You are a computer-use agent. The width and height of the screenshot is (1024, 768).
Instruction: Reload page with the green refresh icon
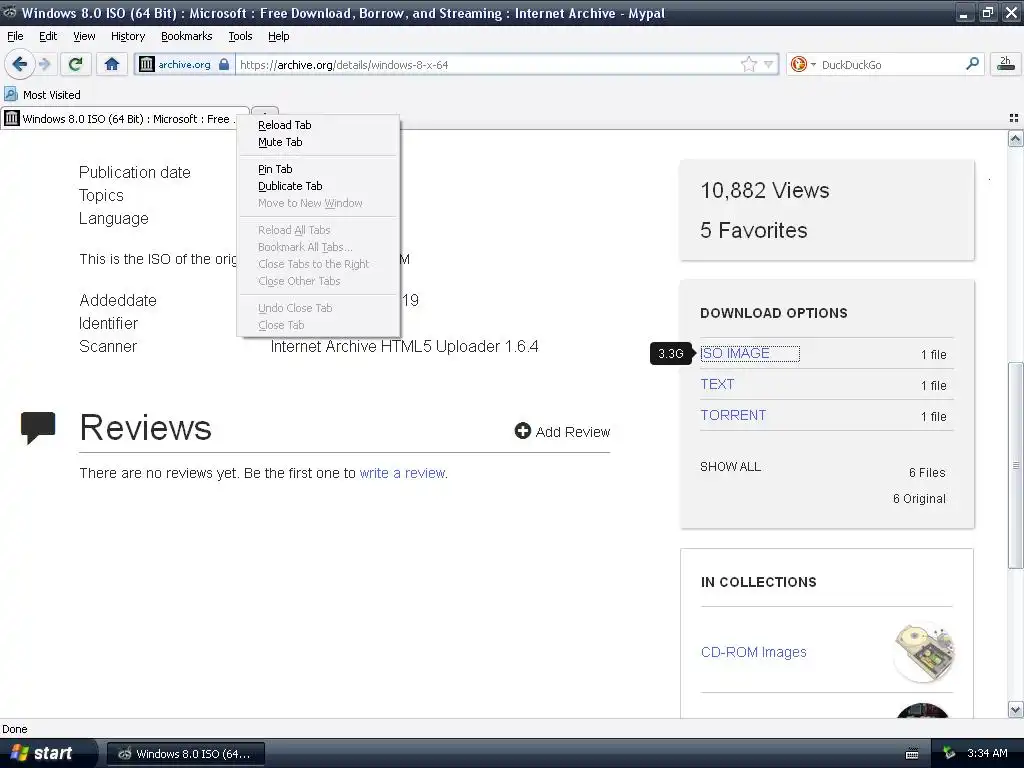pos(76,64)
